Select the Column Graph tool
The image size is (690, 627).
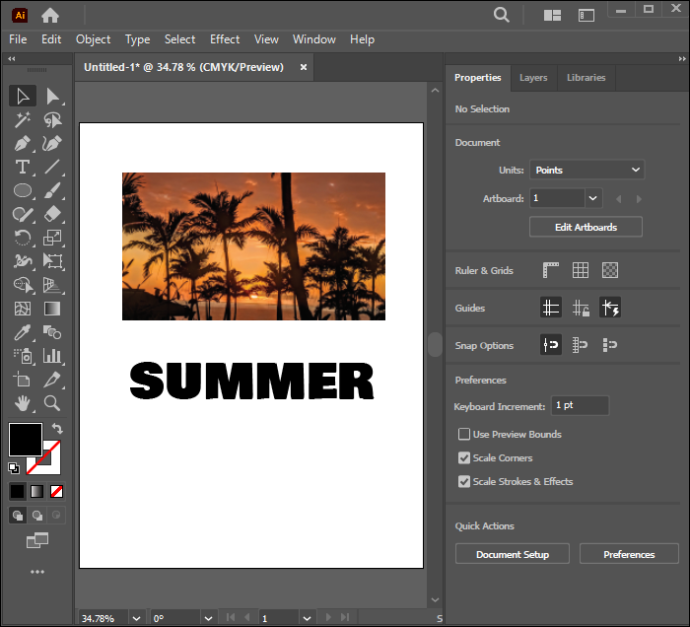[52, 356]
